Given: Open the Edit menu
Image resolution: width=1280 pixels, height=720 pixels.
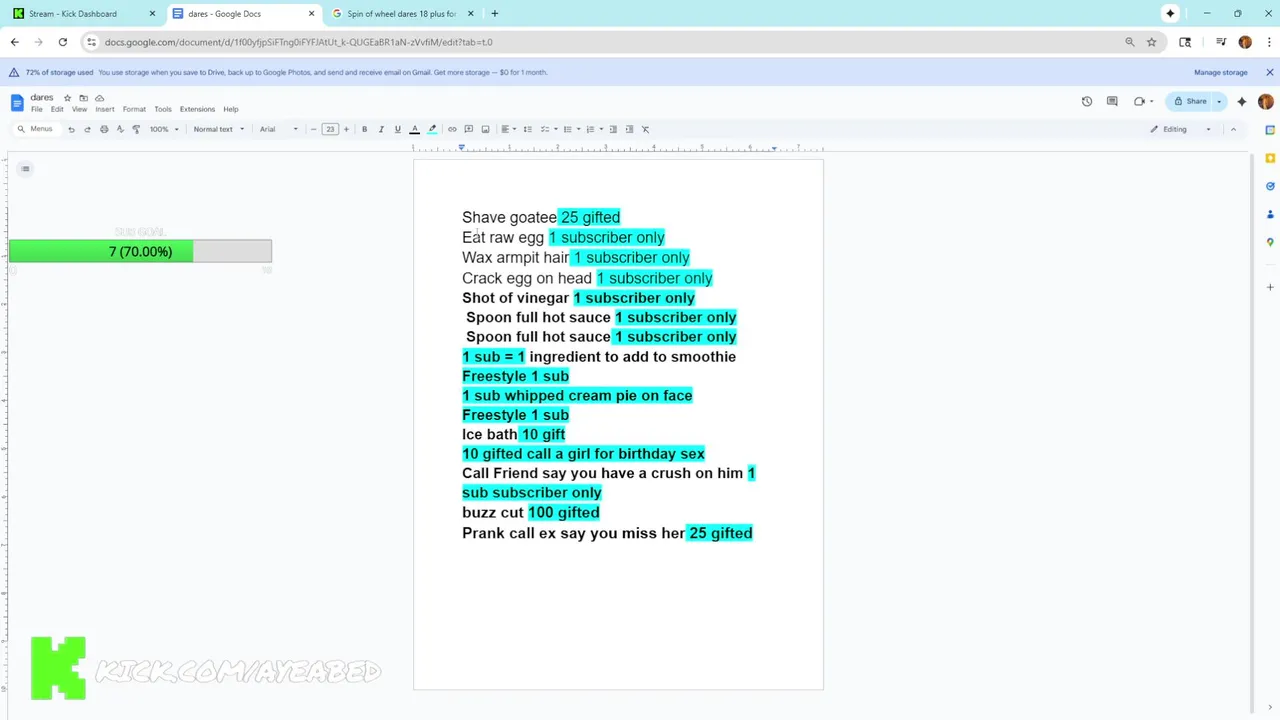Looking at the screenshot, I should 57,109.
